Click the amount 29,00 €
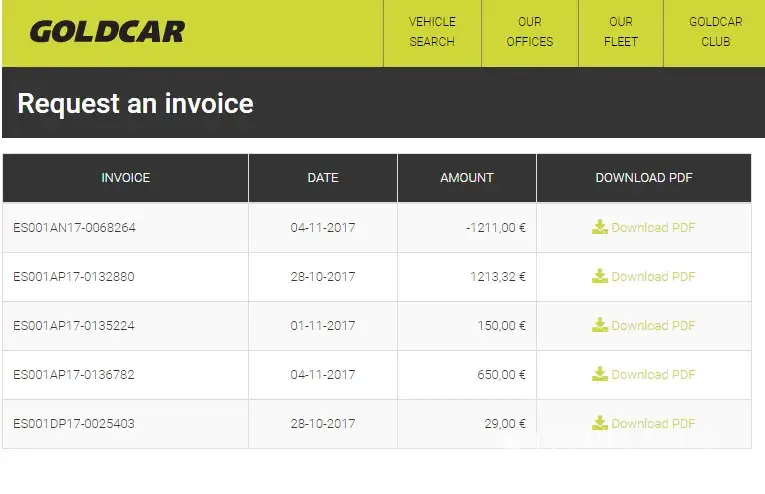The height and width of the screenshot is (494, 765). point(505,423)
